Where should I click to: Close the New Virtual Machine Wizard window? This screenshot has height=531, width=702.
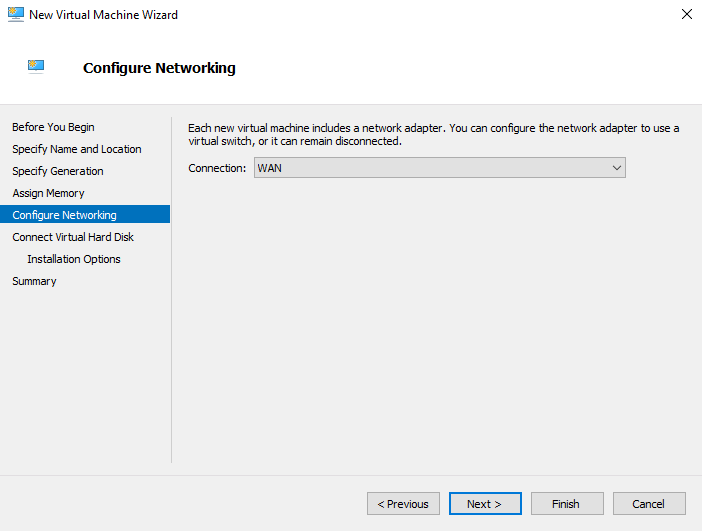tap(686, 15)
